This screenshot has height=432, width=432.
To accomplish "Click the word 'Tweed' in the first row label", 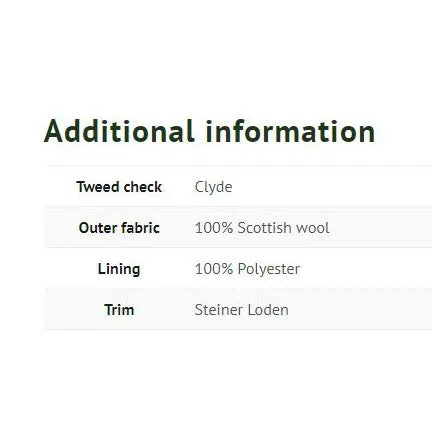I will coord(98,187).
